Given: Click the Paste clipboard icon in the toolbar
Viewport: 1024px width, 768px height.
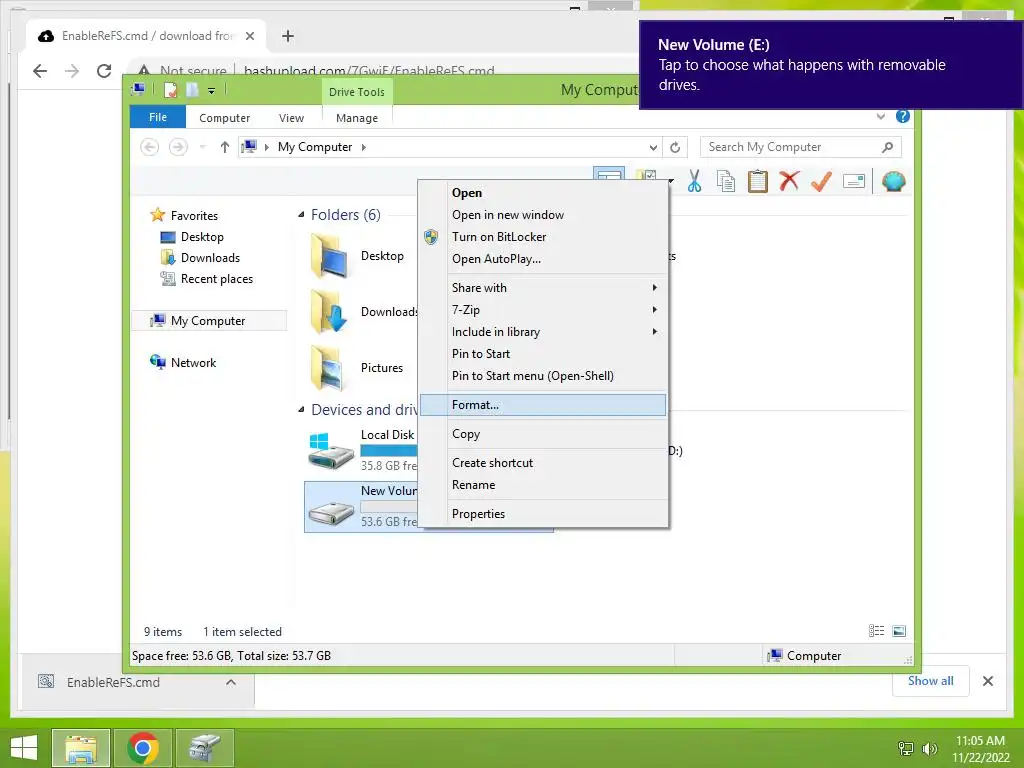Looking at the screenshot, I should pyautogui.click(x=758, y=181).
